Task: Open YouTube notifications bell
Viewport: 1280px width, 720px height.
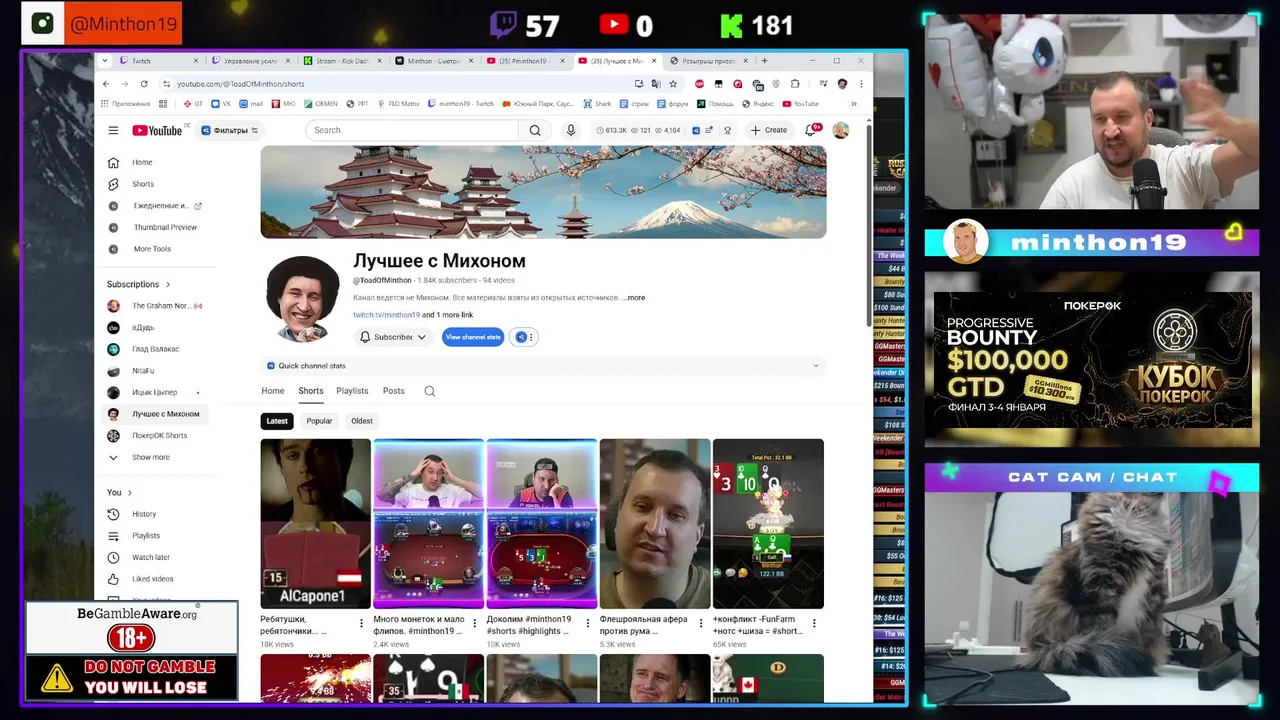Action: (x=811, y=130)
